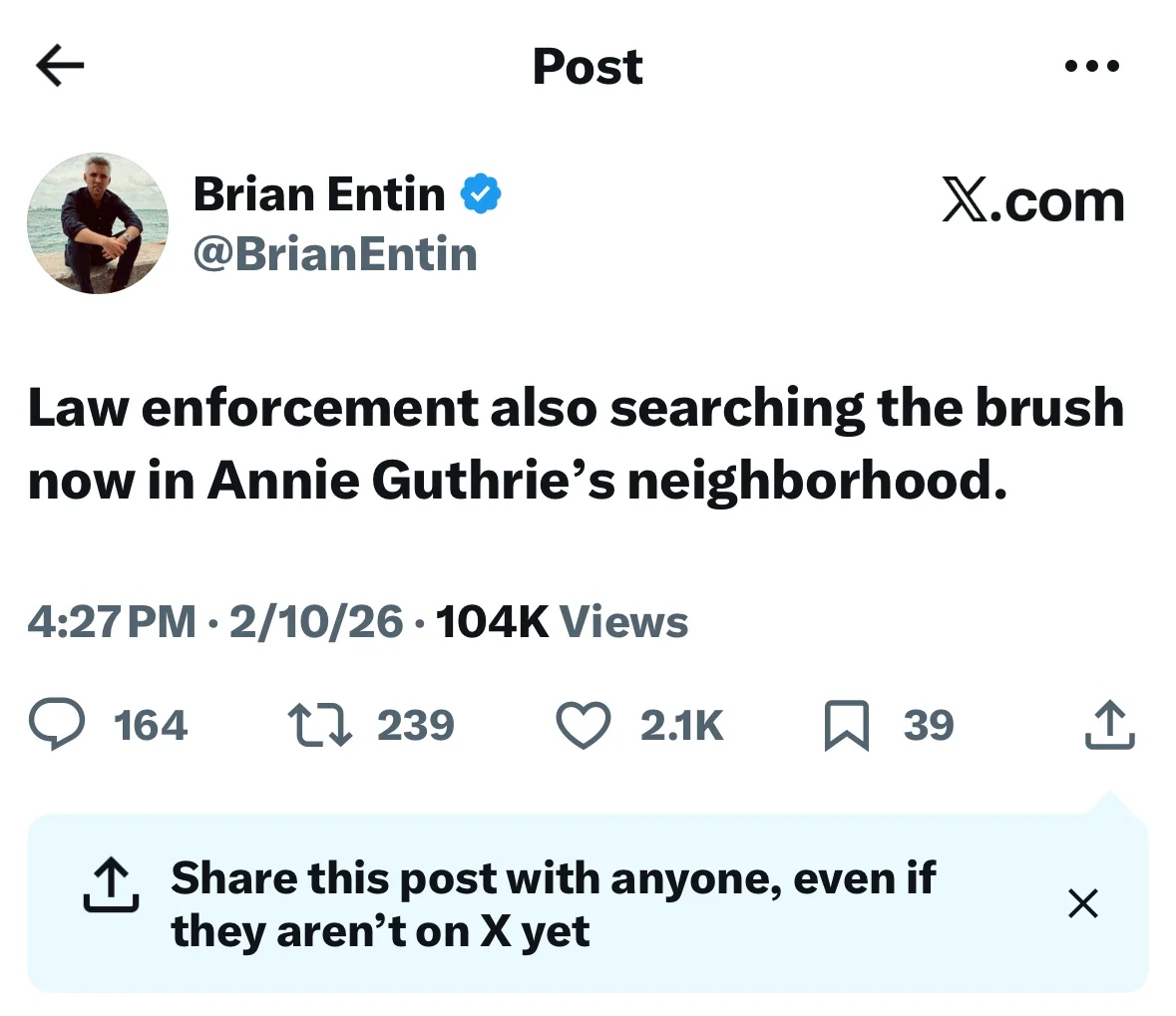Click the 239 reposts count

coord(415,726)
